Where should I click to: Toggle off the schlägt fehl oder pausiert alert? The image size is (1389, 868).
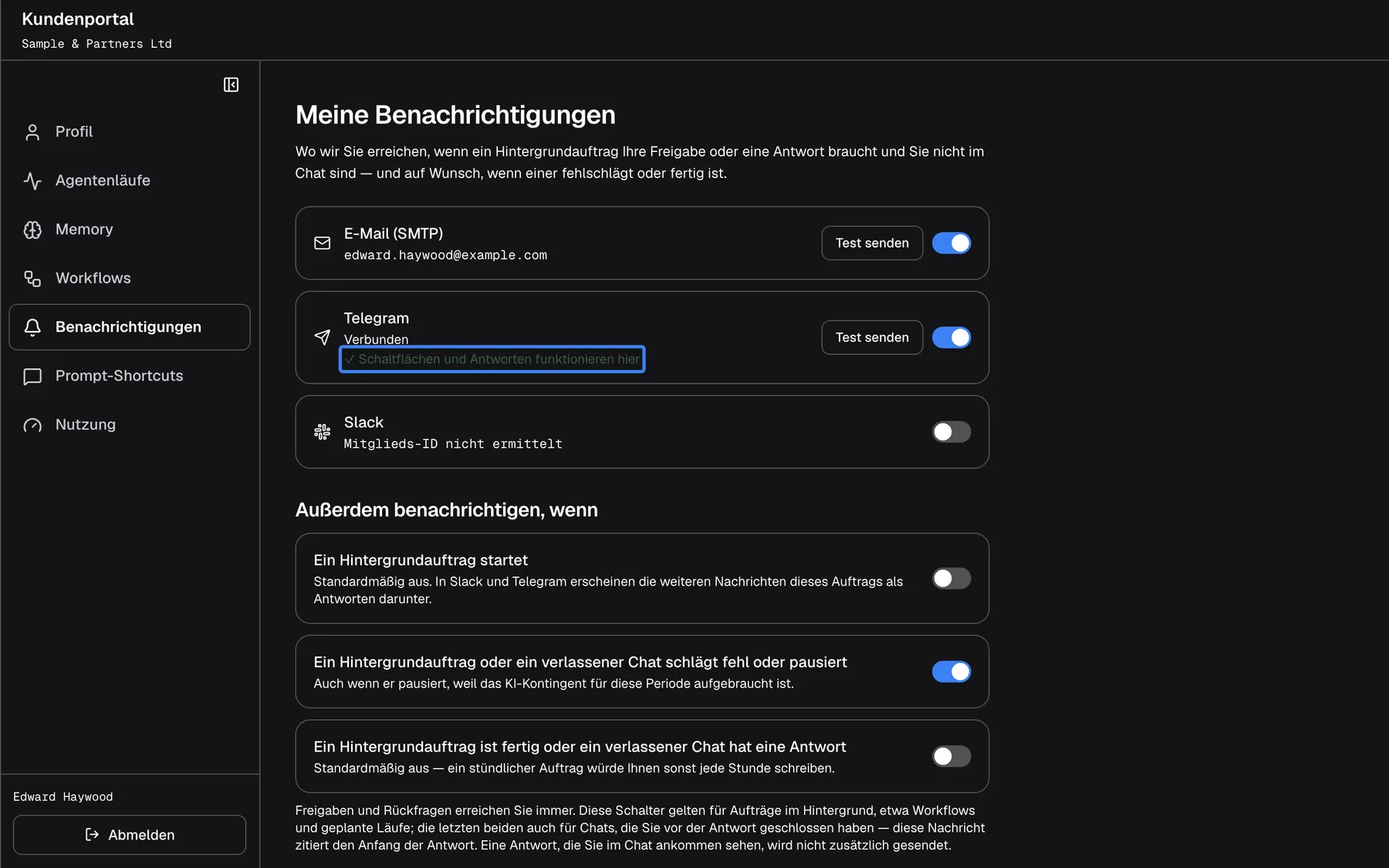pyautogui.click(x=951, y=672)
